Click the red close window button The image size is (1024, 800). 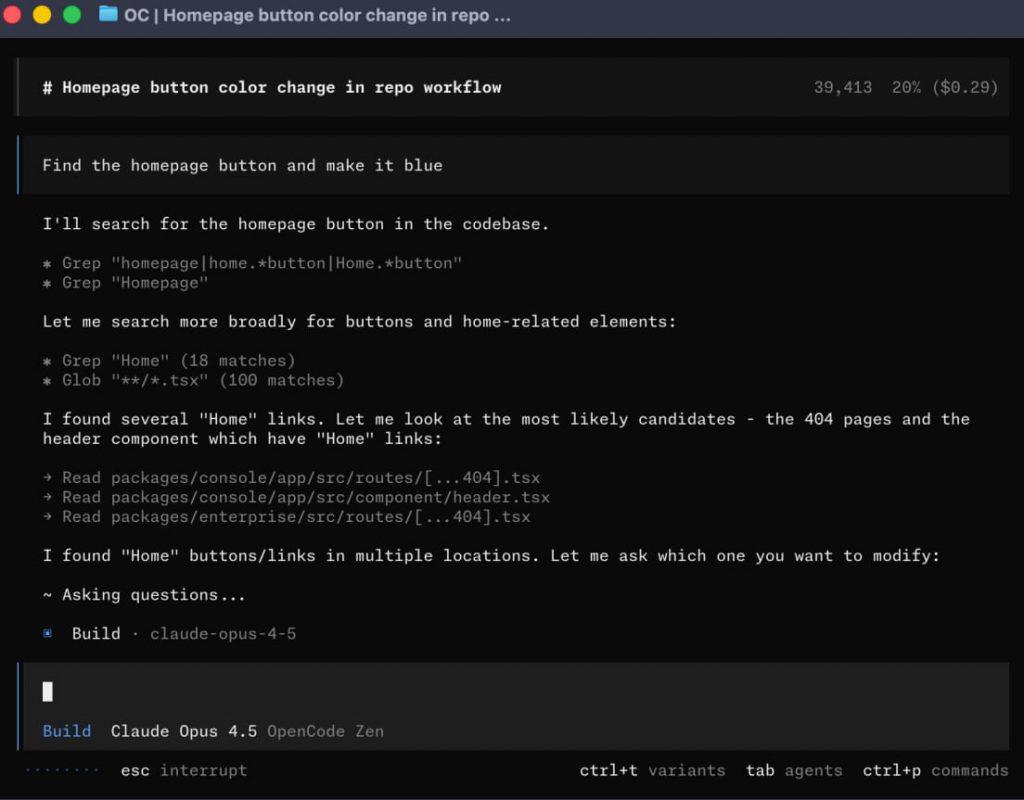pos(11,14)
